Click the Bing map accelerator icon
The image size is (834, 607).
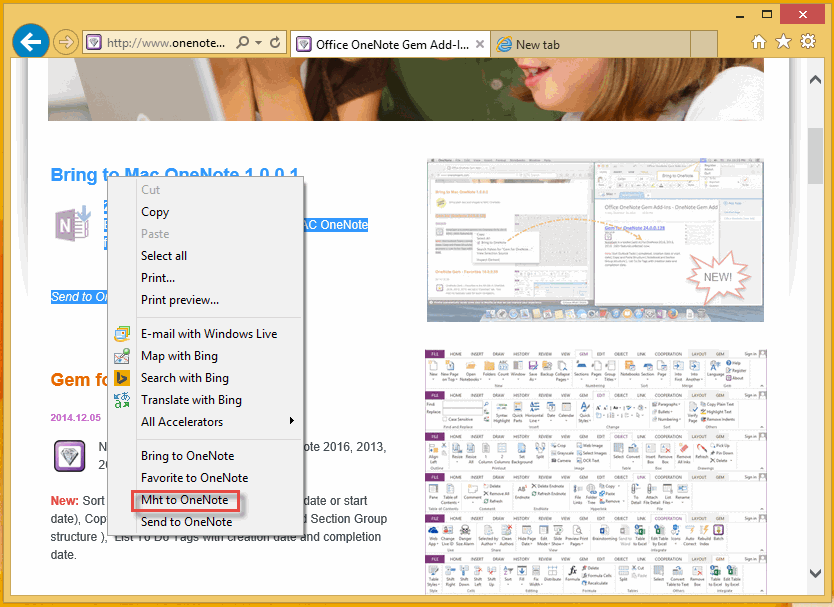click(x=122, y=356)
